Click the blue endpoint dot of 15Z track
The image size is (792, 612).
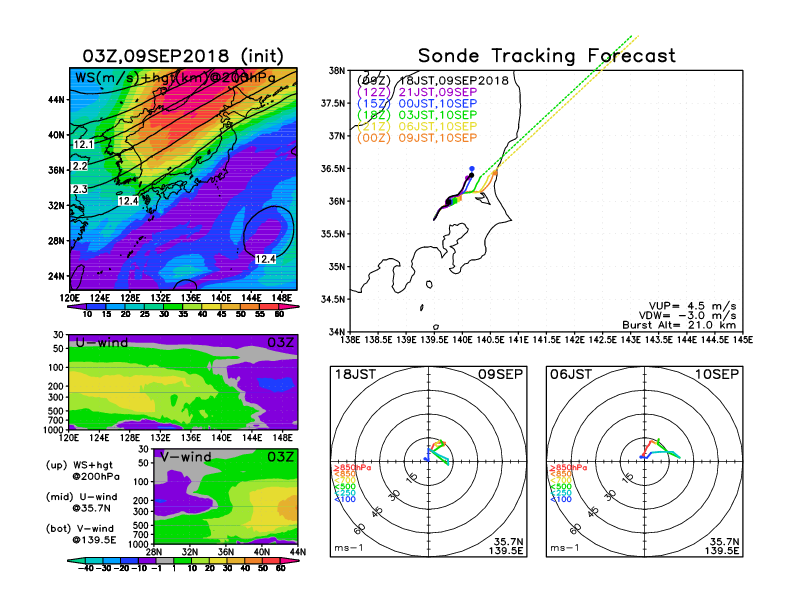(x=472, y=169)
